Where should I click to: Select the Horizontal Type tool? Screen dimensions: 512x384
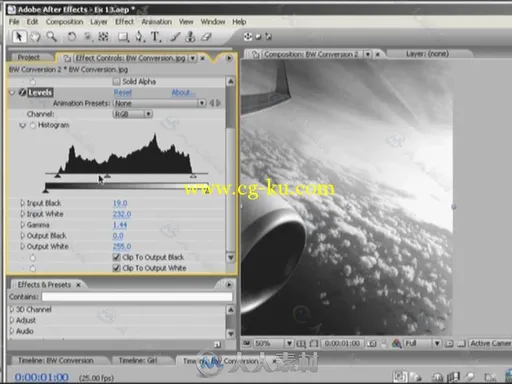tap(156, 37)
